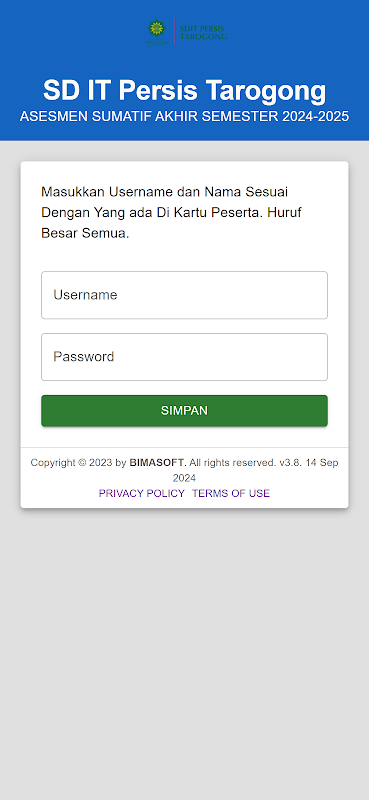Open the TERMS OF USE link

(231, 493)
